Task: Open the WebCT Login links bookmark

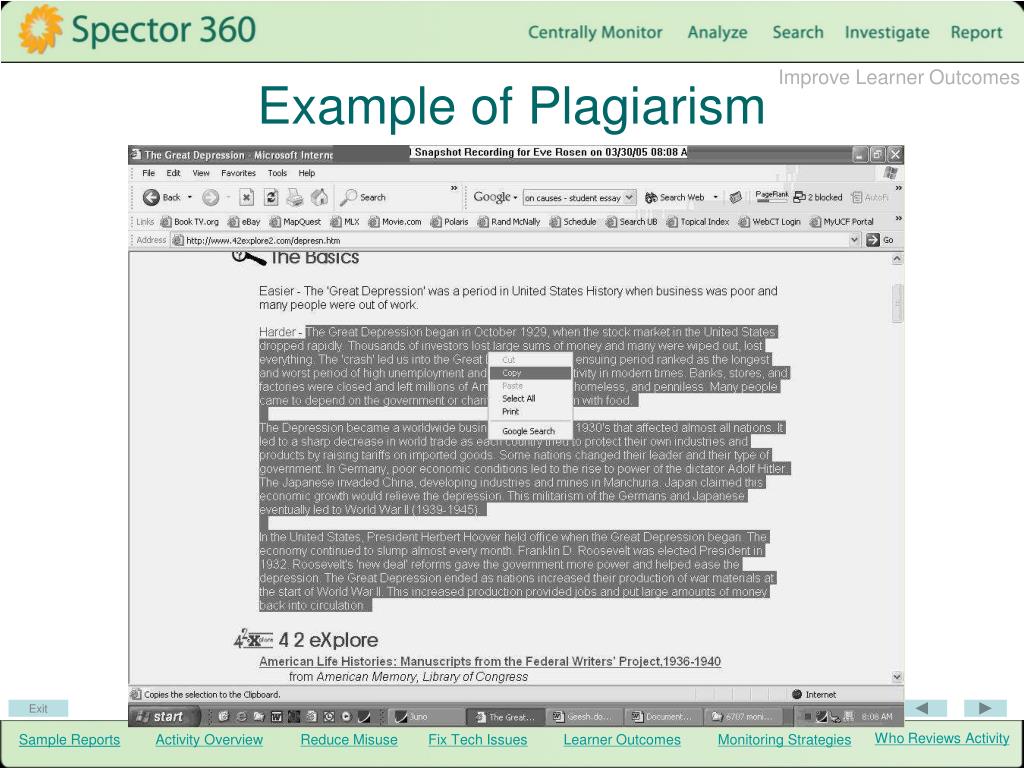Action: coord(769,222)
